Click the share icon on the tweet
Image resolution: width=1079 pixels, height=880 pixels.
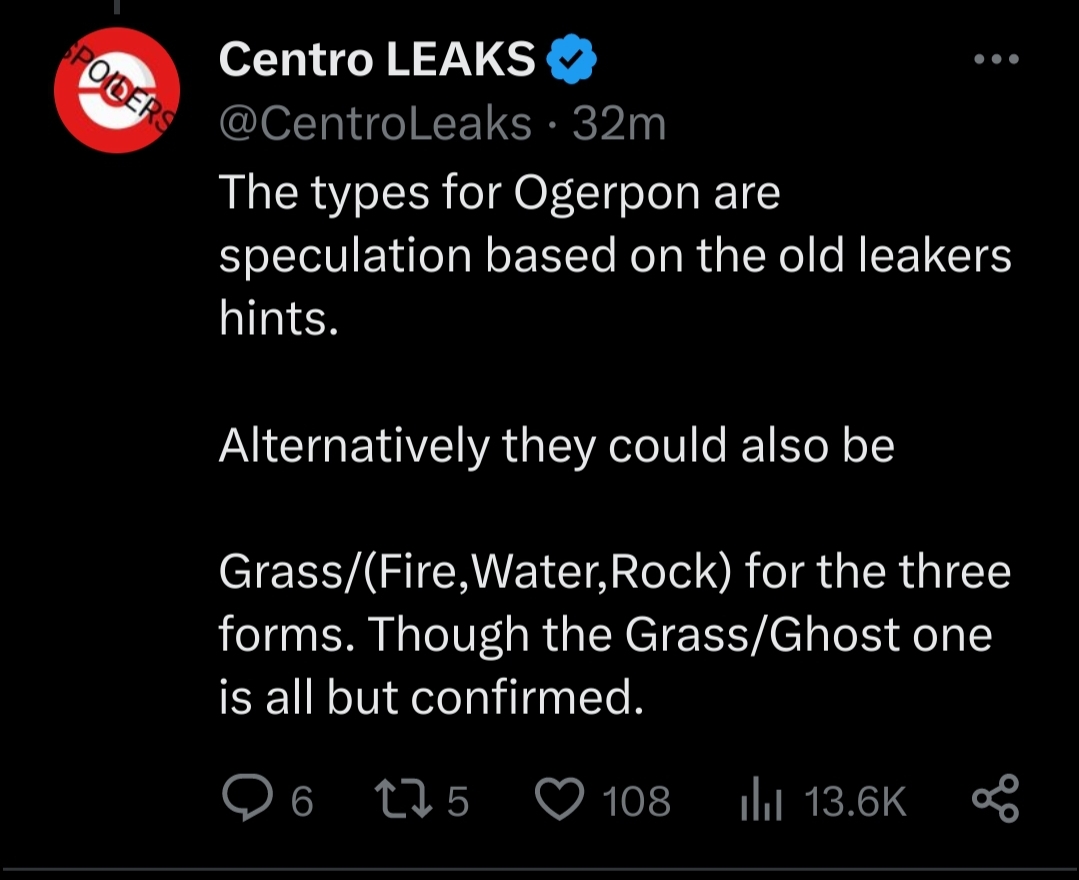[994, 799]
